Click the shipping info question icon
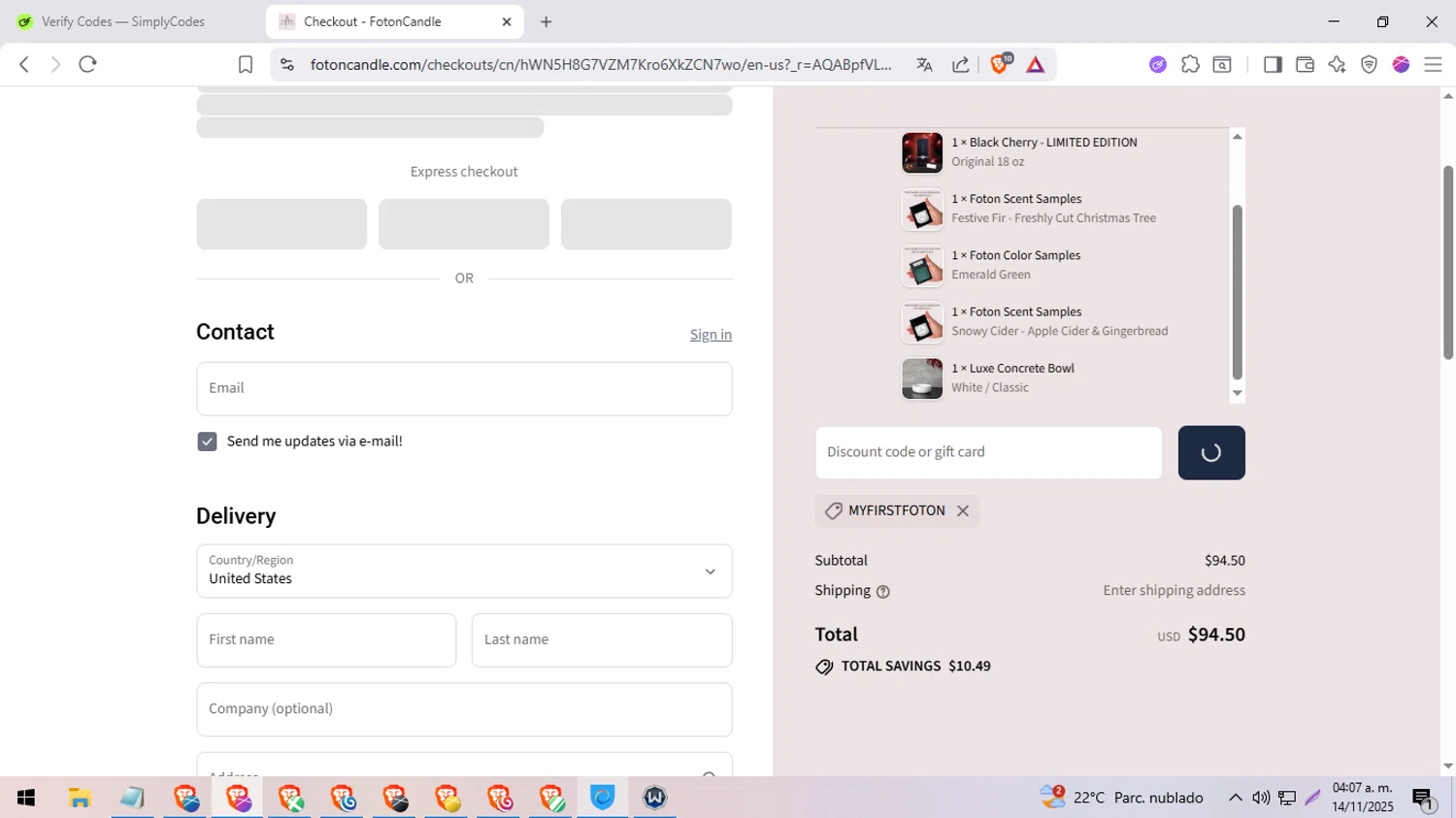The width and height of the screenshot is (1456, 818). click(x=882, y=591)
